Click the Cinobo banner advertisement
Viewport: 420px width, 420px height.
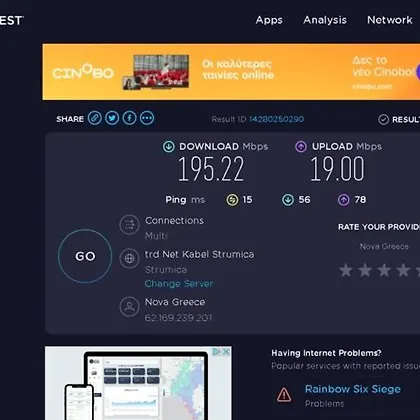(231, 72)
